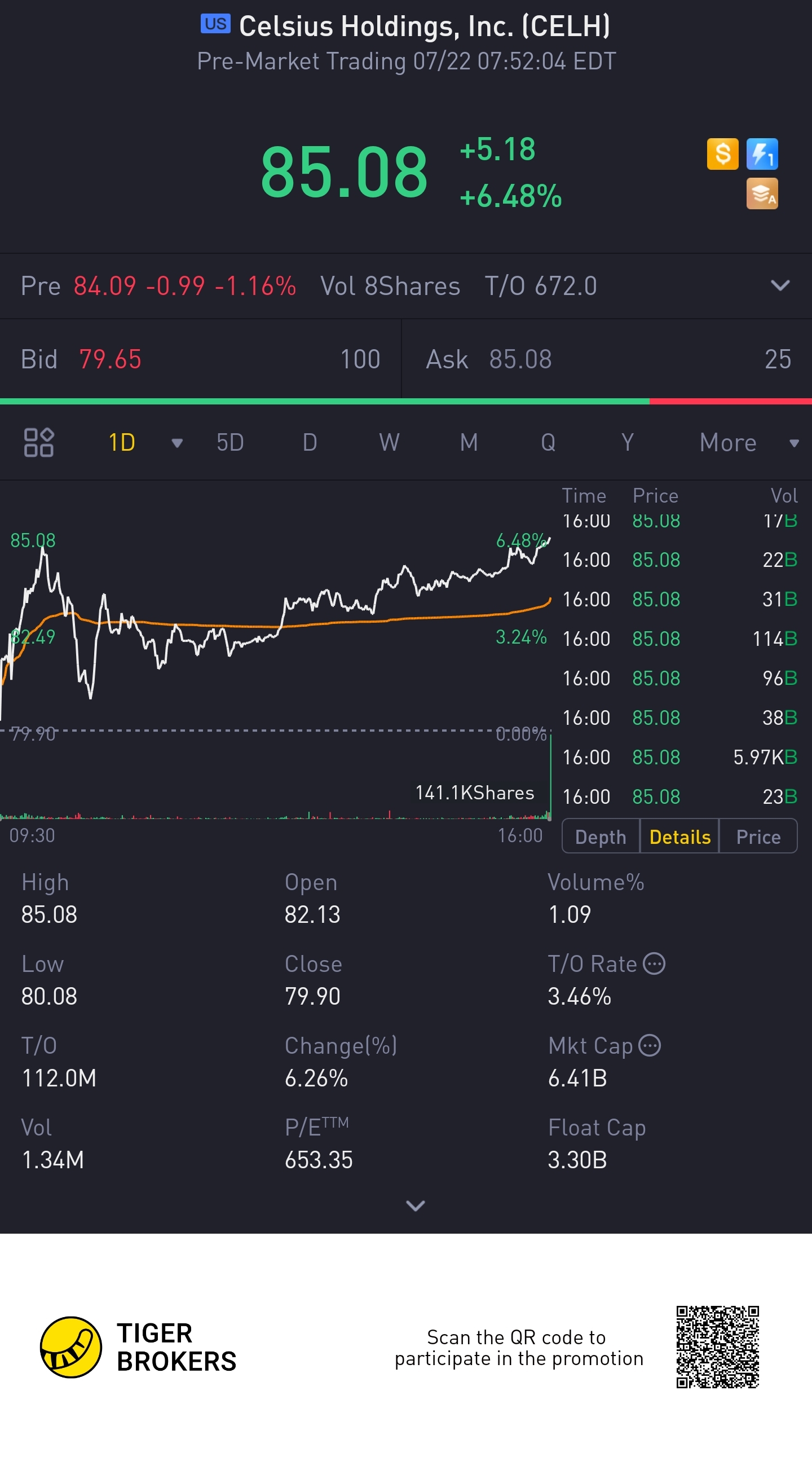Tap the trade row with volume 23

tap(680, 797)
